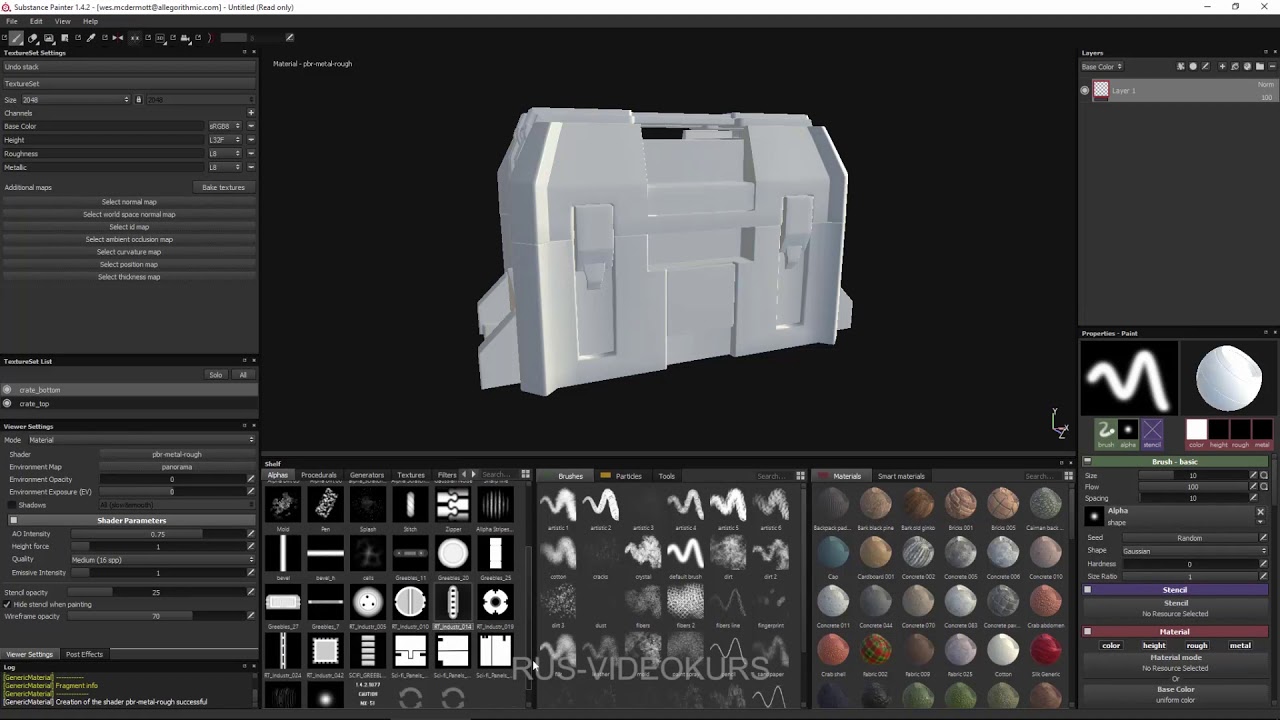The width and height of the screenshot is (1280, 720).
Task: Click the Bake textures button
Action: point(223,187)
